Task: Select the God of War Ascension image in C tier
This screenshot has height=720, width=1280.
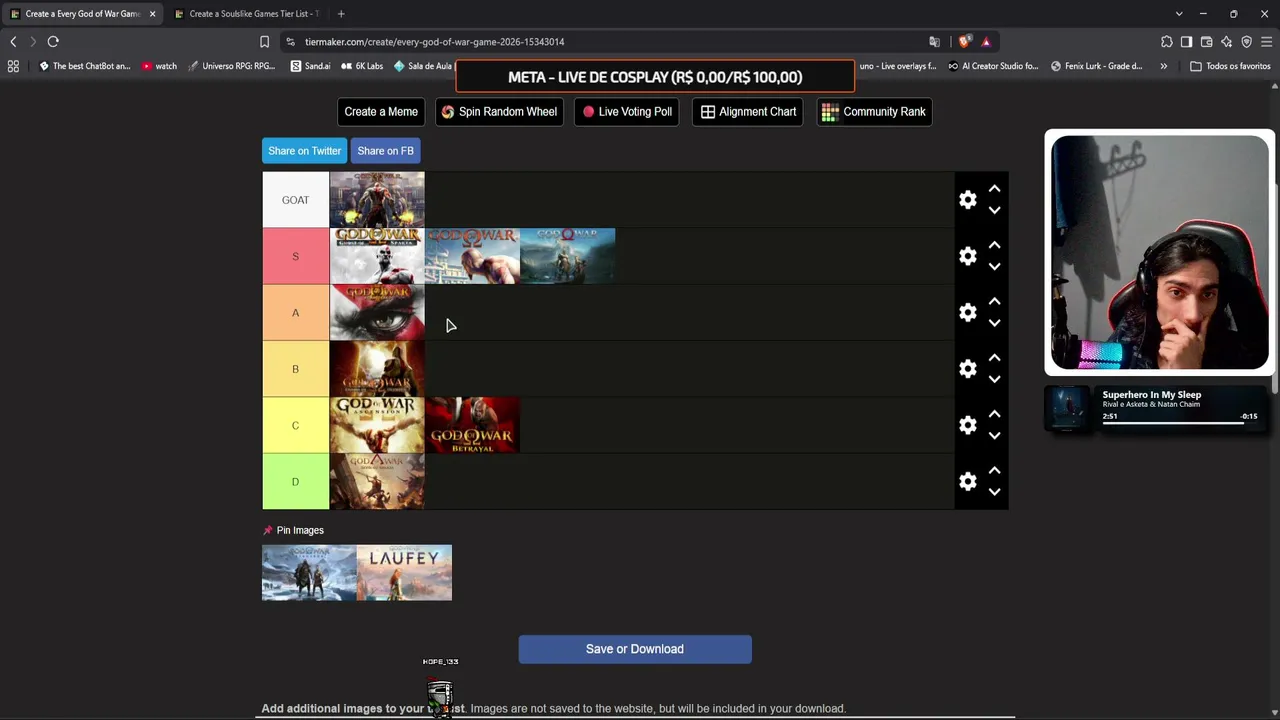Action: [377, 425]
